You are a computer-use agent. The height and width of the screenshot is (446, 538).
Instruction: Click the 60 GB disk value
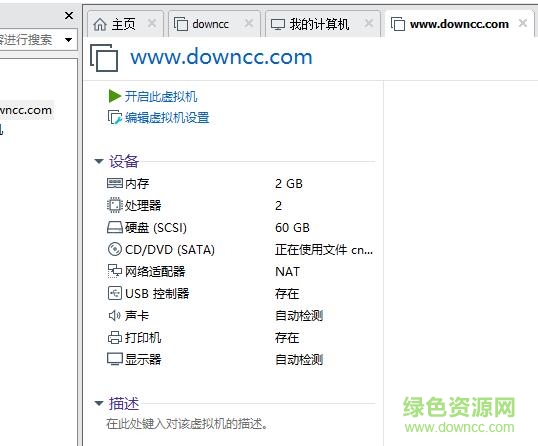click(x=292, y=227)
